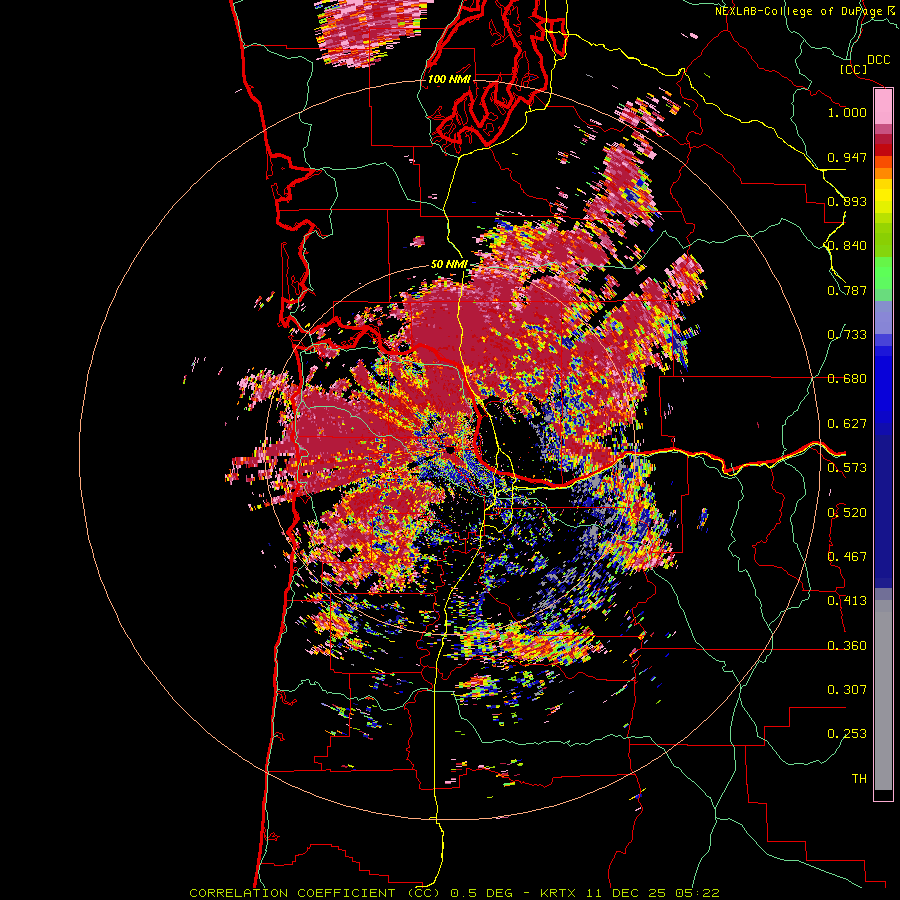This screenshot has height=900, width=900.
Task: Pick the yellow swatch on the color scale
Action: coord(883,197)
